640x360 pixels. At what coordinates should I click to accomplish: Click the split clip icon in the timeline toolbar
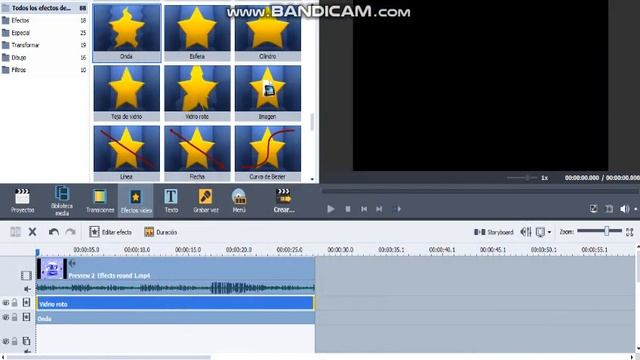(x=16, y=232)
